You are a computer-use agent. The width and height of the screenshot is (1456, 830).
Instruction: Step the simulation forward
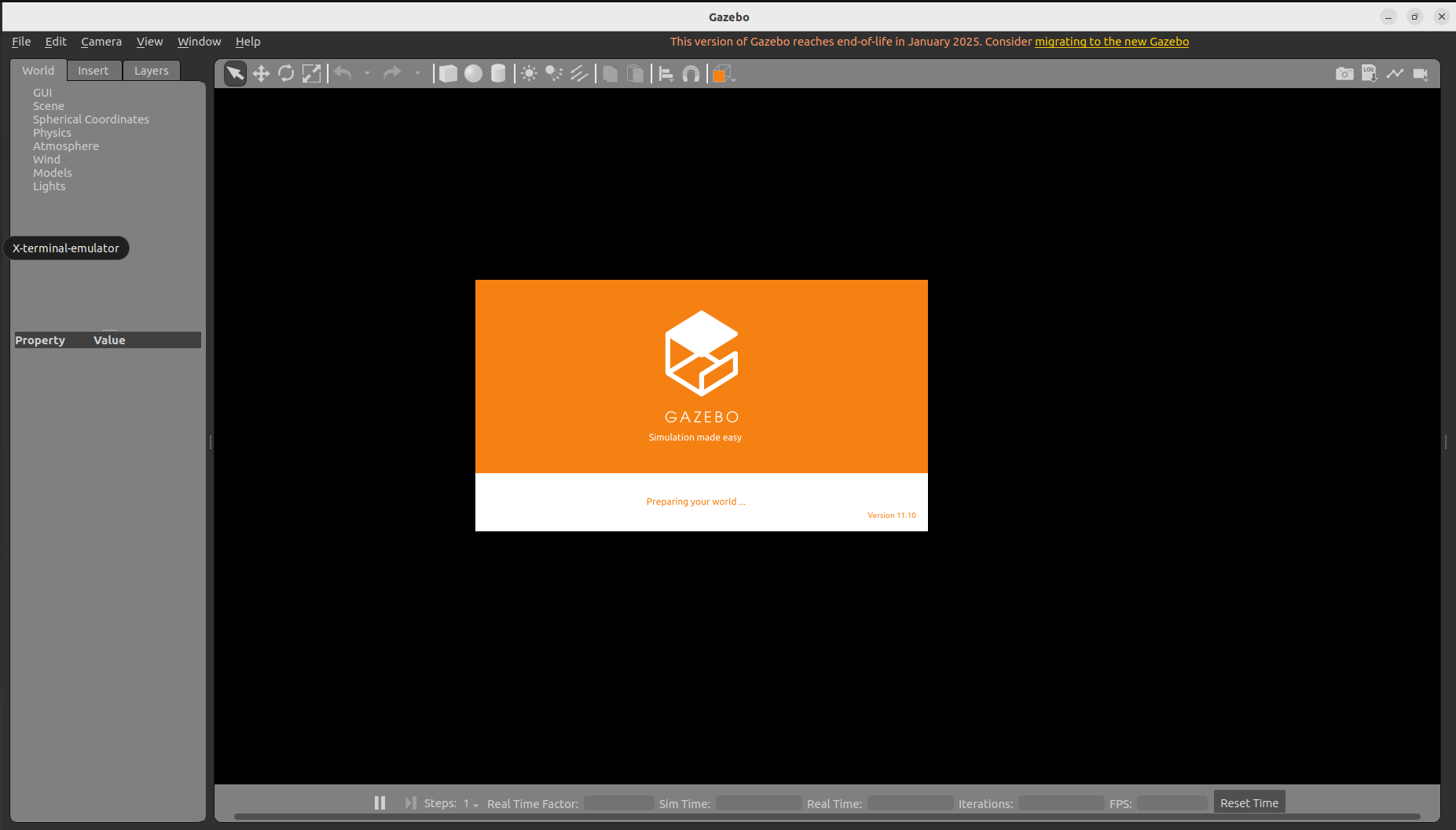pos(410,803)
